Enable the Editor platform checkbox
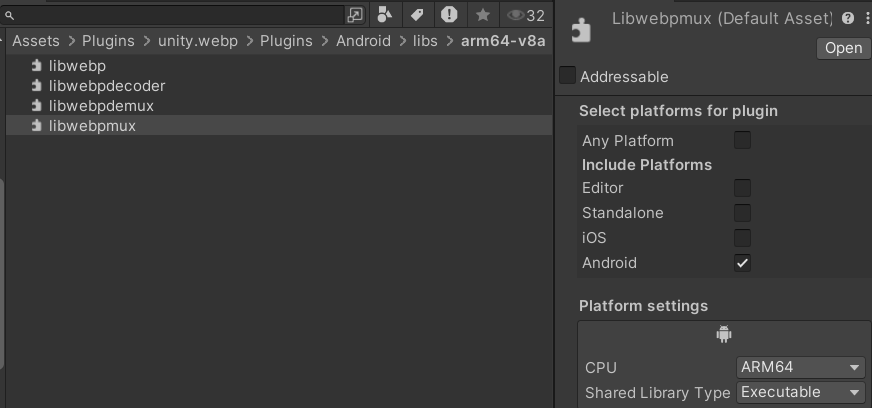The height and width of the screenshot is (408, 872). (x=742, y=188)
